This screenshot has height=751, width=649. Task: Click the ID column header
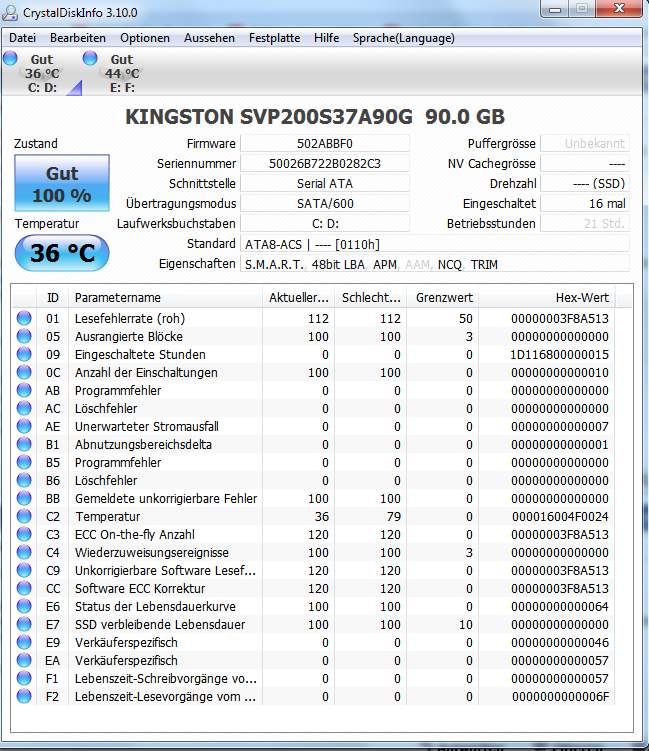pyautogui.click(x=53, y=297)
